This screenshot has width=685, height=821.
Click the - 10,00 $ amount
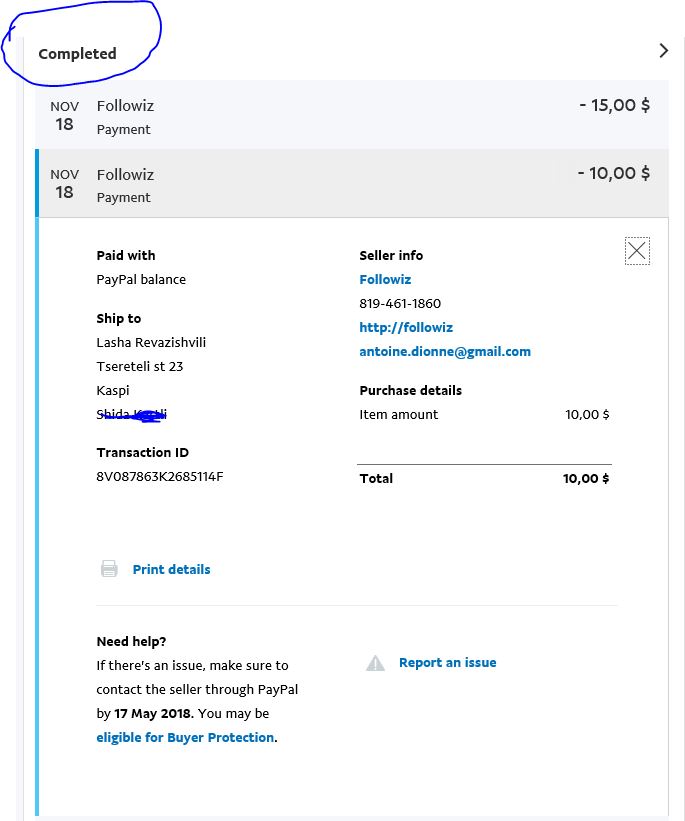[614, 173]
